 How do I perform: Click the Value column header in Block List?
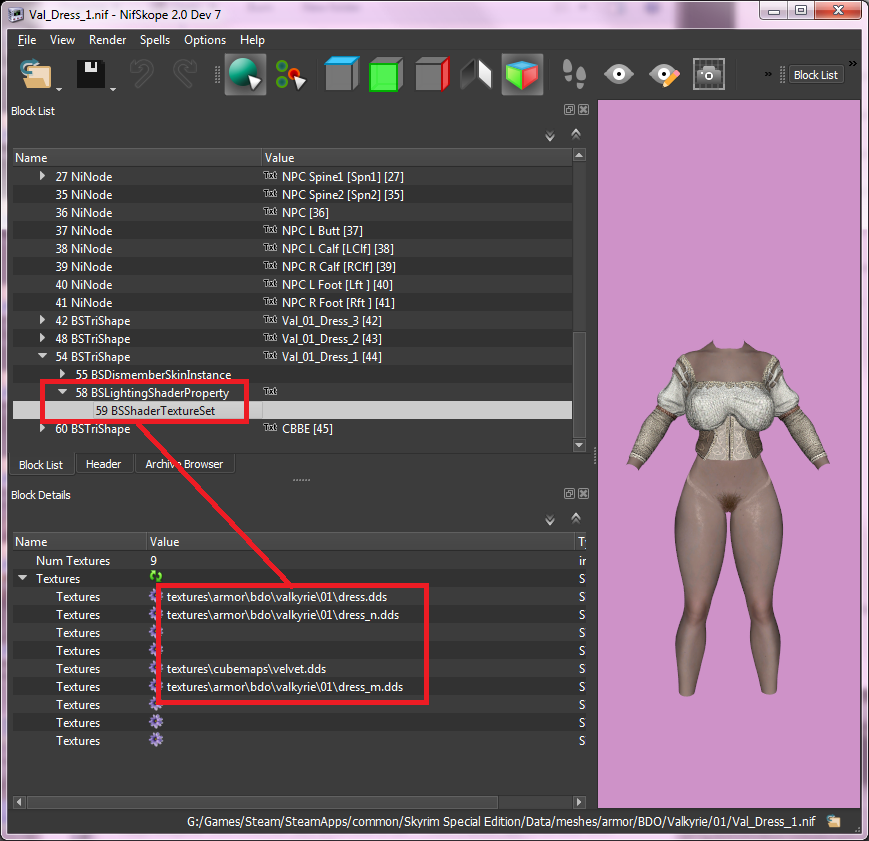tap(417, 157)
